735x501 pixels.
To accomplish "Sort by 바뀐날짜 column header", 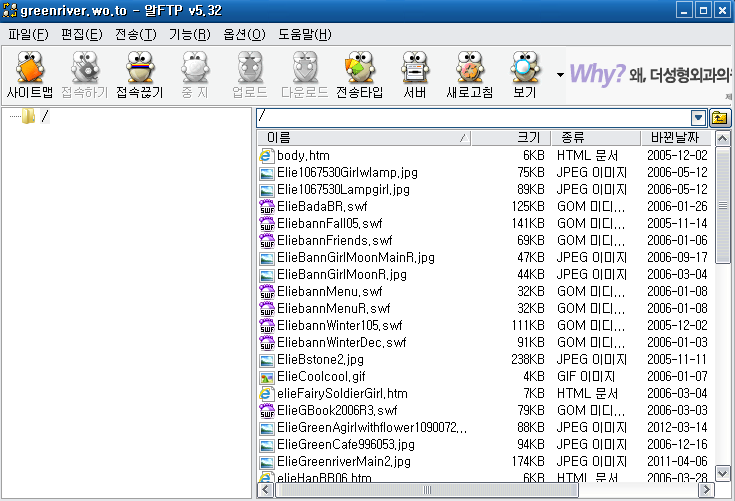I will coord(678,137).
